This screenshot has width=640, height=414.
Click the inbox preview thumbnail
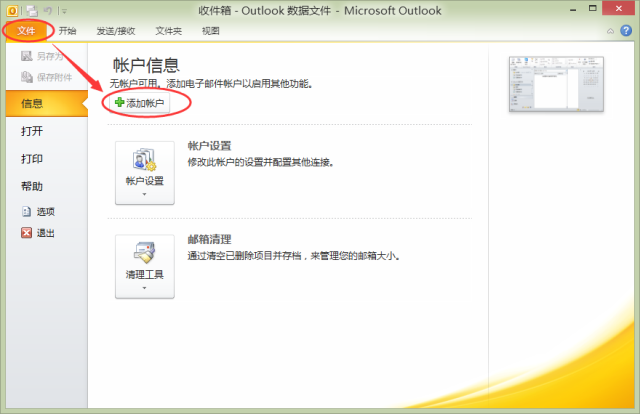coord(556,84)
